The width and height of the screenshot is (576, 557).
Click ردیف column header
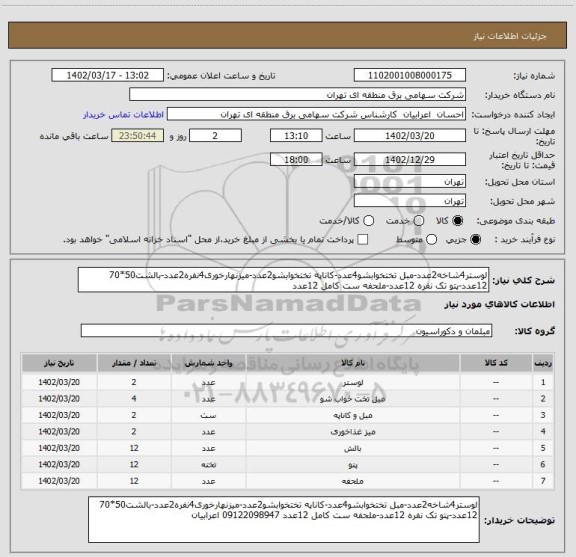tap(543, 363)
